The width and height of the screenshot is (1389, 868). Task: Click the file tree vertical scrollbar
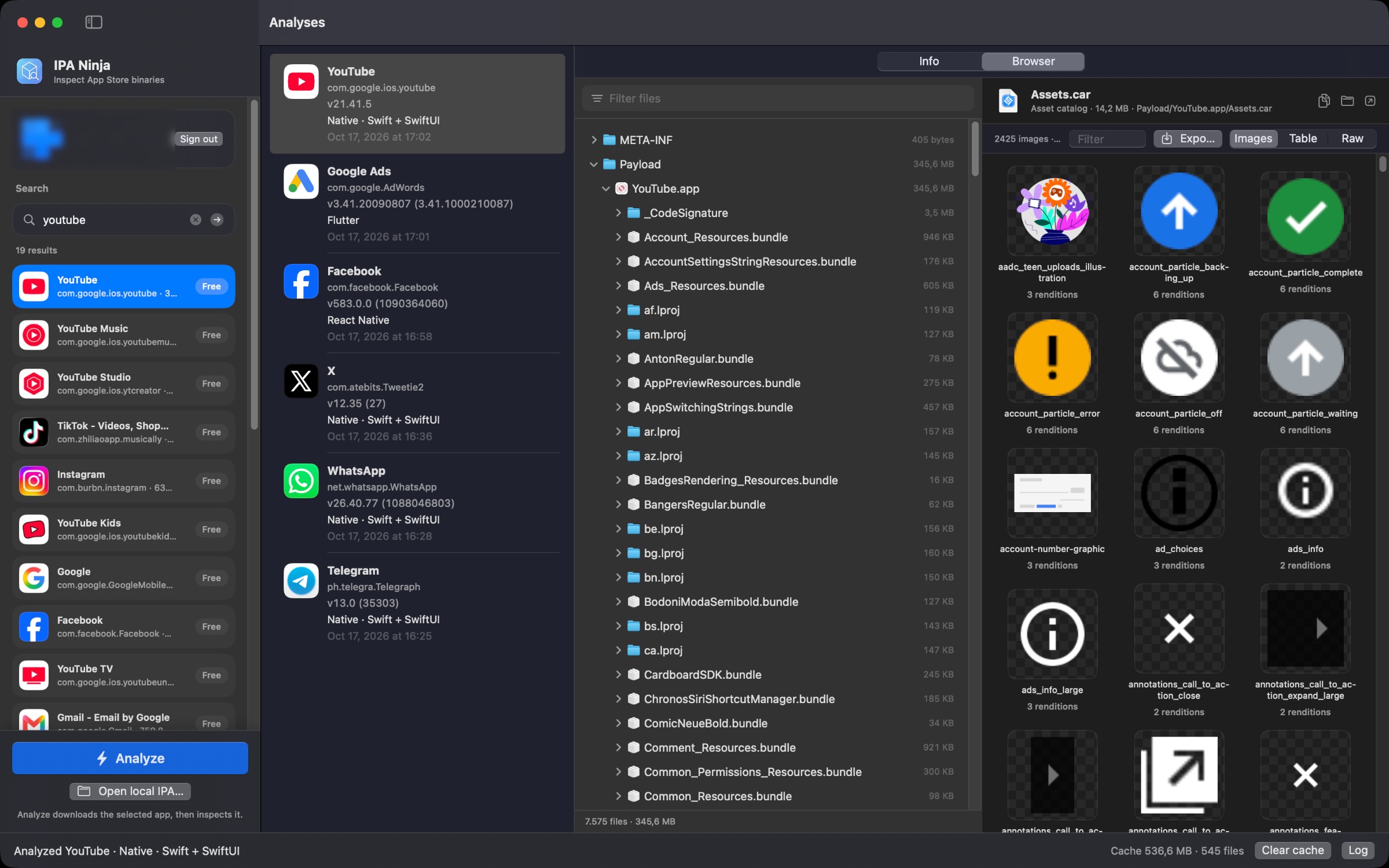pyautogui.click(x=975, y=149)
